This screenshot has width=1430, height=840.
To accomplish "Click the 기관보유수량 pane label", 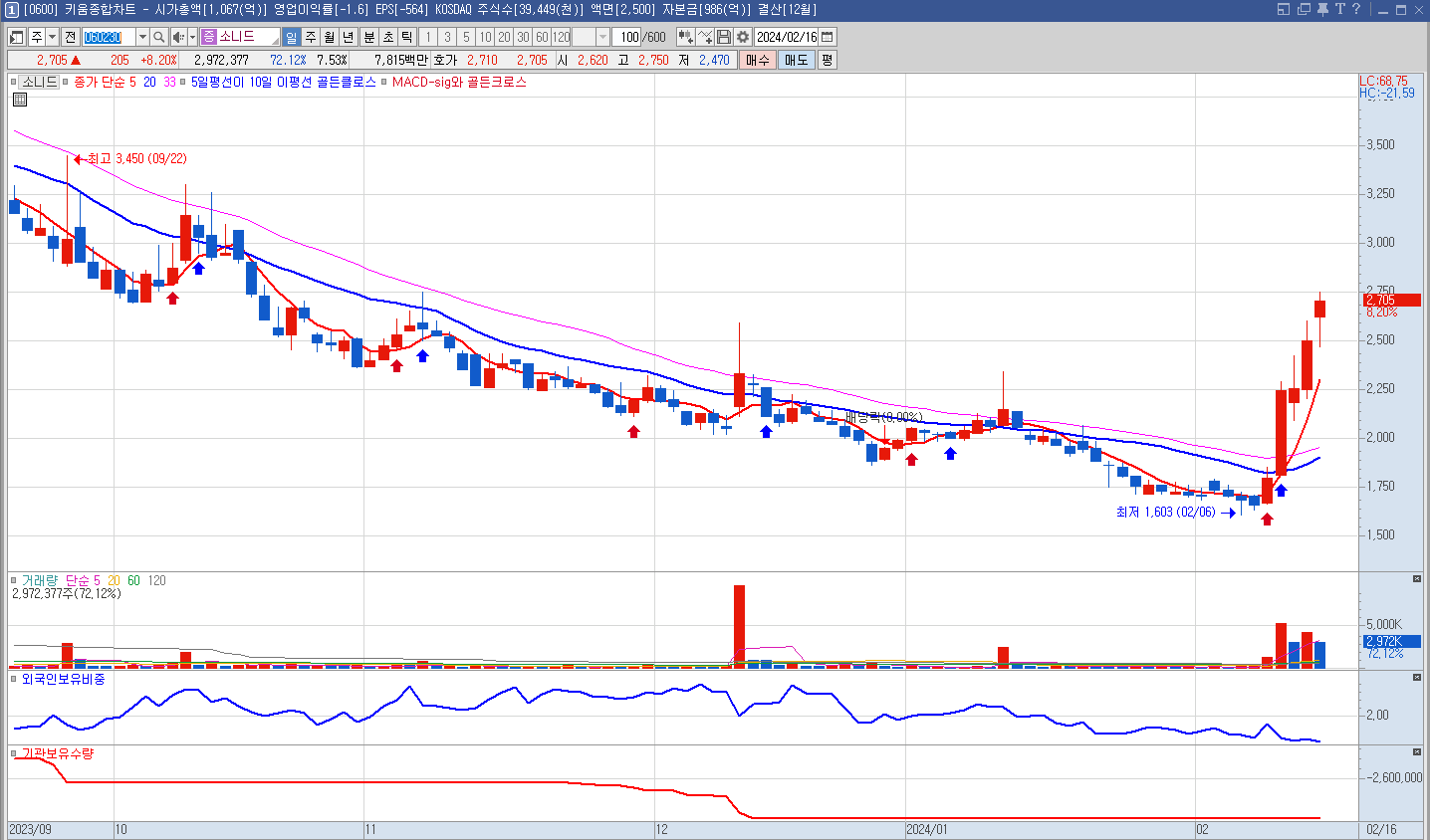I will [x=58, y=753].
